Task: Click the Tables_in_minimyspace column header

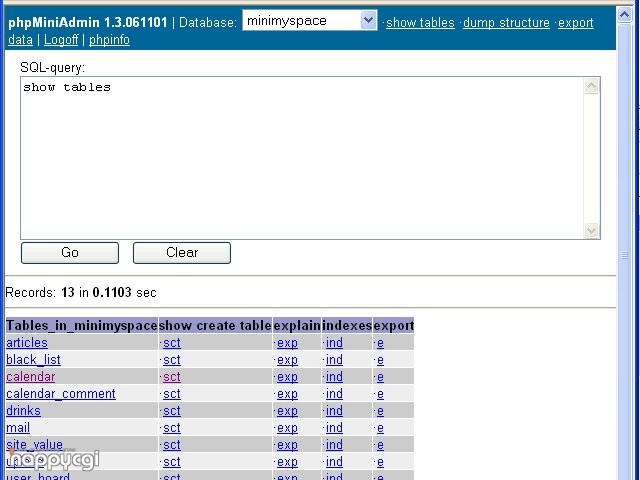Action: (82, 326)
